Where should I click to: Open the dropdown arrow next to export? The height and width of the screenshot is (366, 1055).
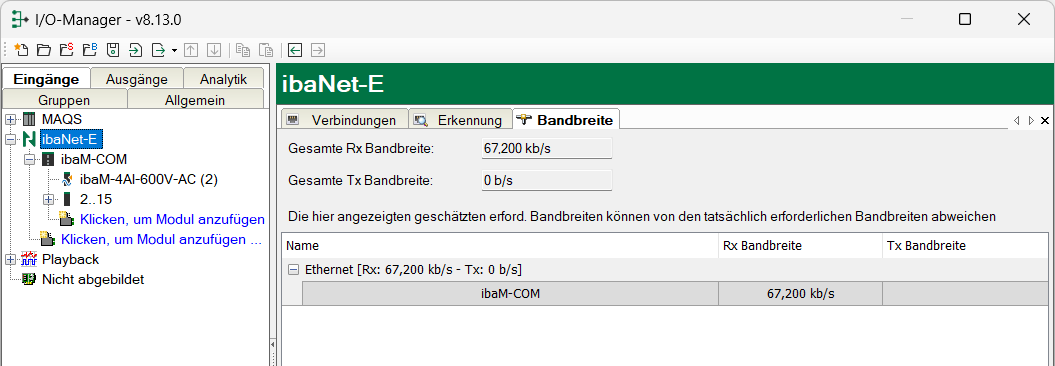click(x=174, y=50)
